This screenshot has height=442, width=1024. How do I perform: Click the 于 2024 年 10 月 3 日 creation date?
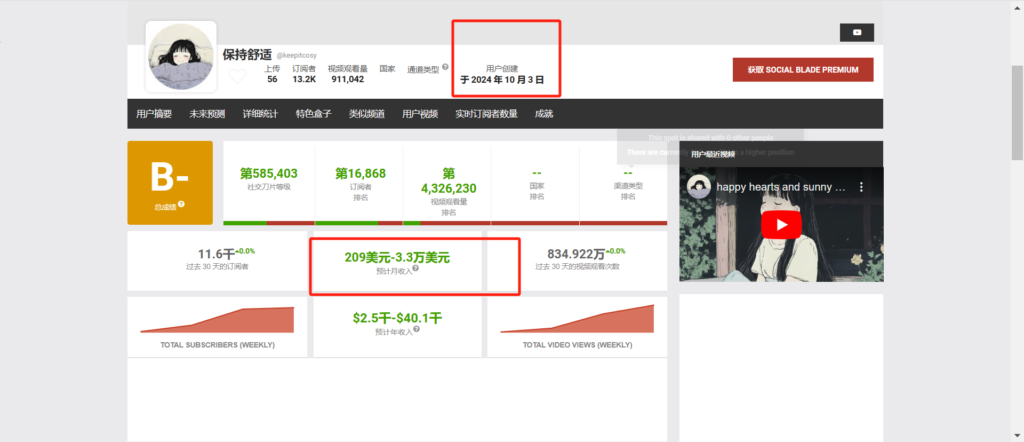[x=502, y=80]
